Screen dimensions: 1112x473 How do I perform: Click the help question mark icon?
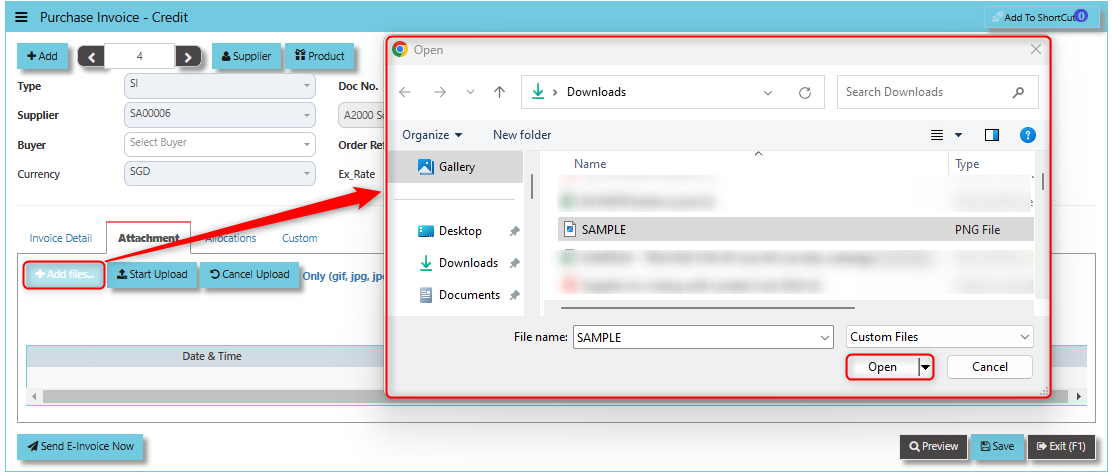click(x=1027, y=135)
